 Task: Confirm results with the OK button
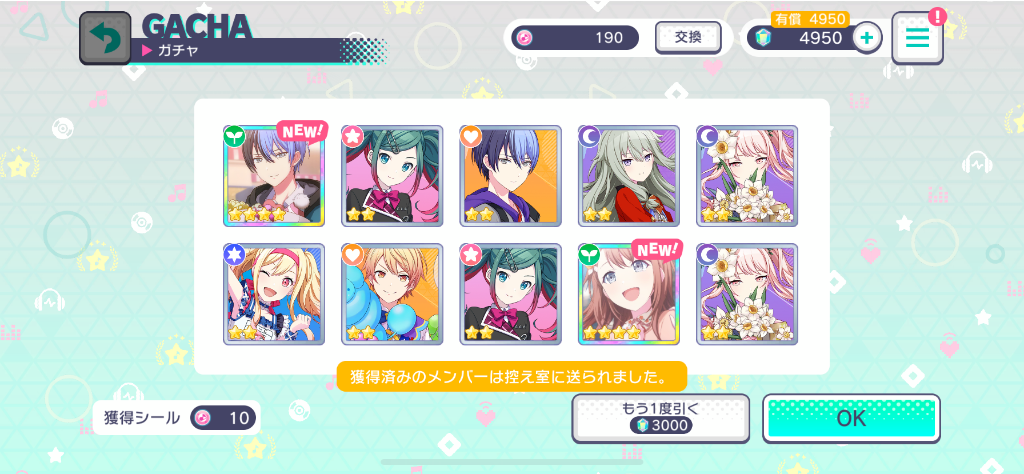pos(852,419)
